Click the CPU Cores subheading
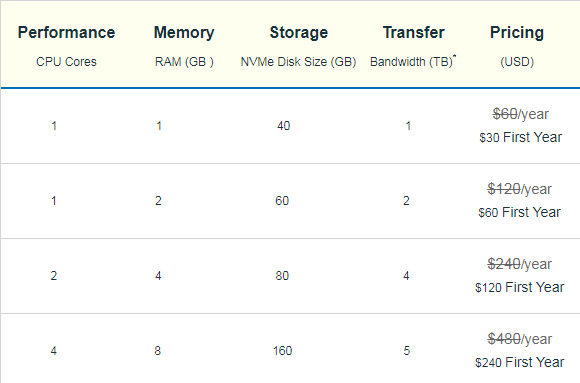Screen dimensions: 580x383 tap(66, 61)
